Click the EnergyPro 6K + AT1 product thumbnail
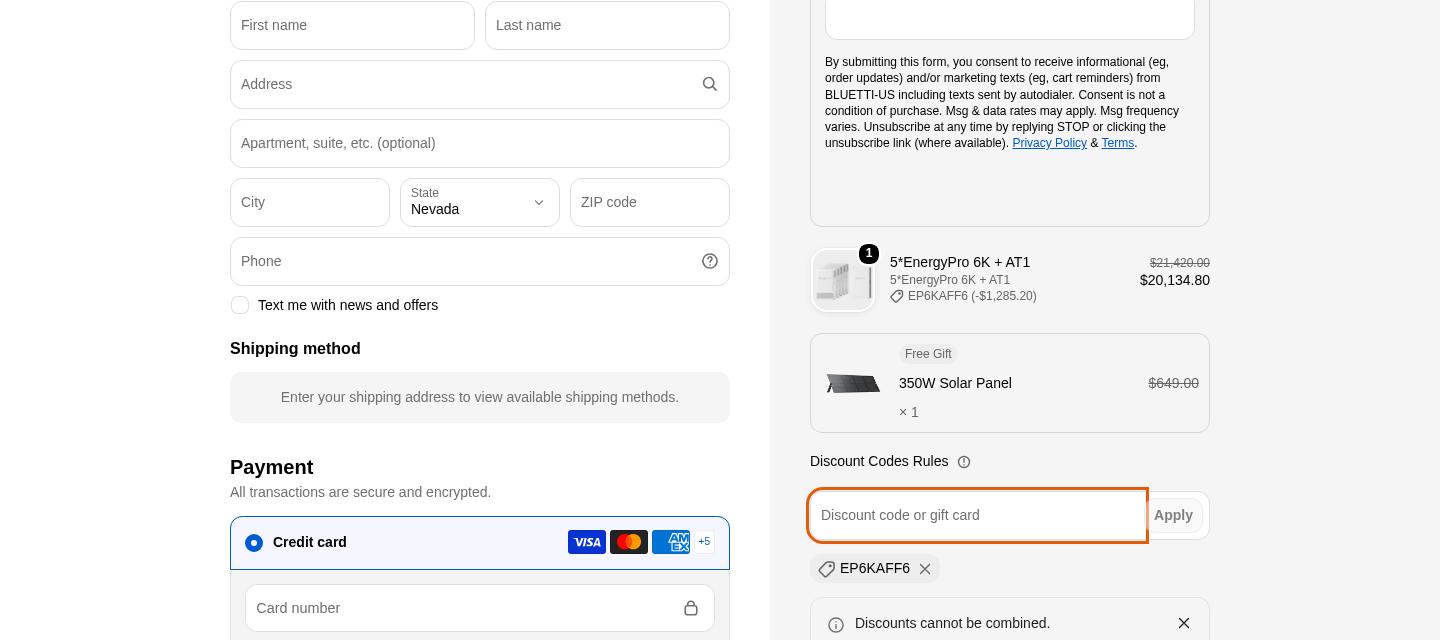Screen dimensions: 1440x640 [843, 280]
